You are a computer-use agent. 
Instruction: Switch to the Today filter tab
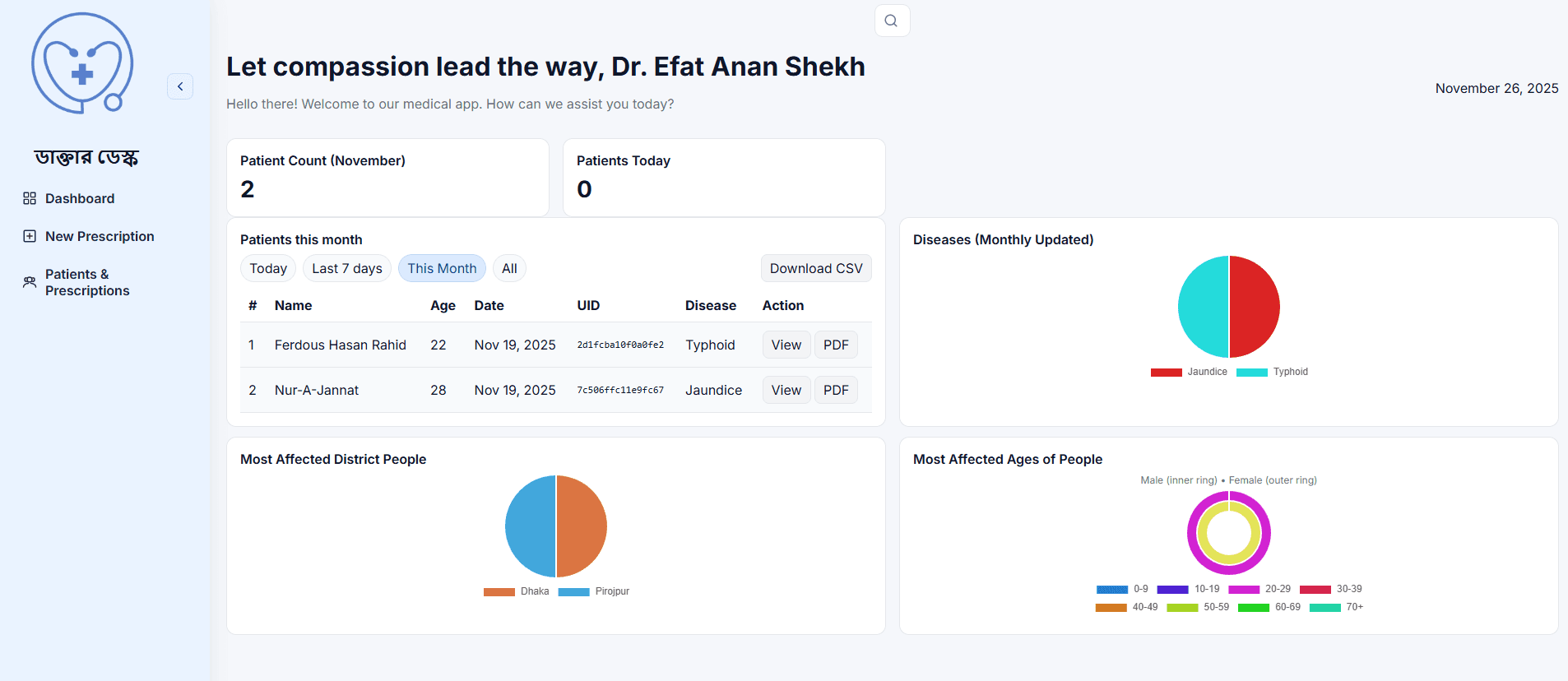point(267,268)
